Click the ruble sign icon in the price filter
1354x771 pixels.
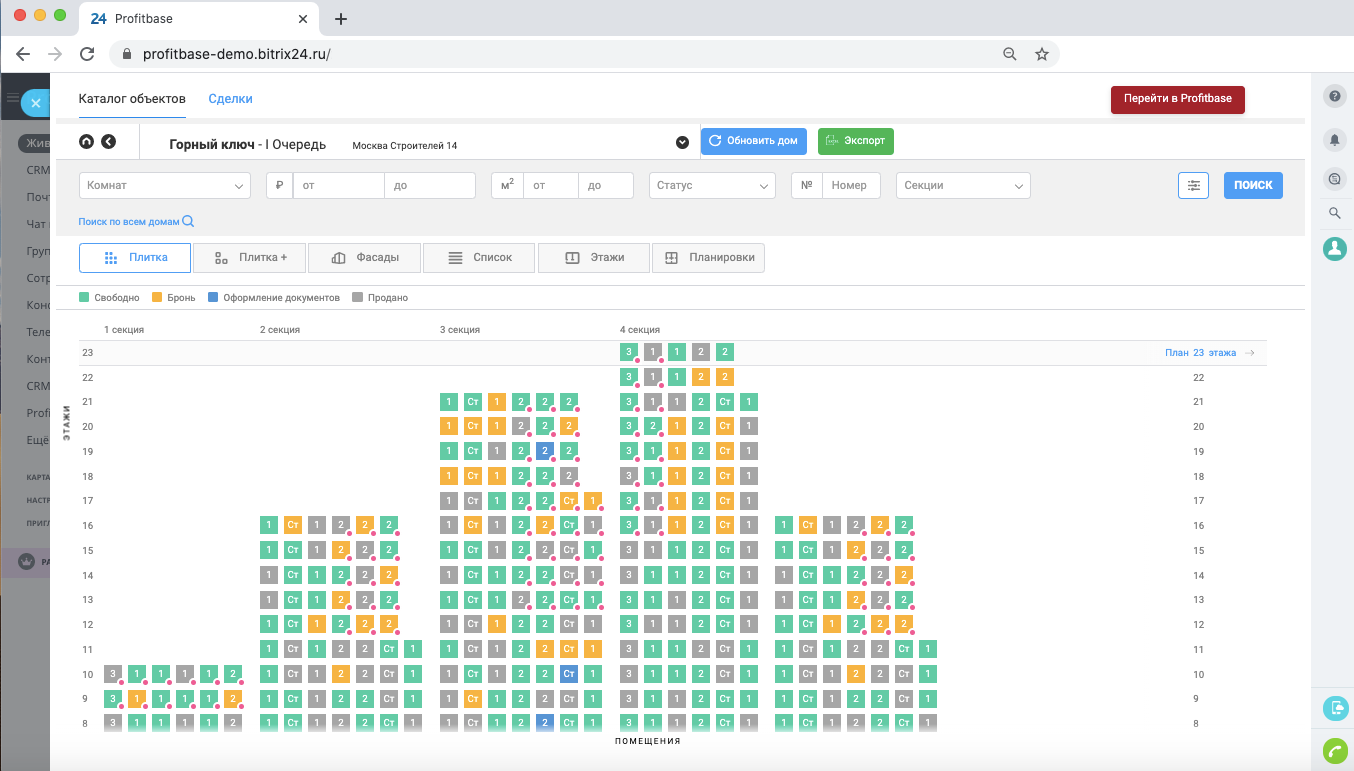279,185
